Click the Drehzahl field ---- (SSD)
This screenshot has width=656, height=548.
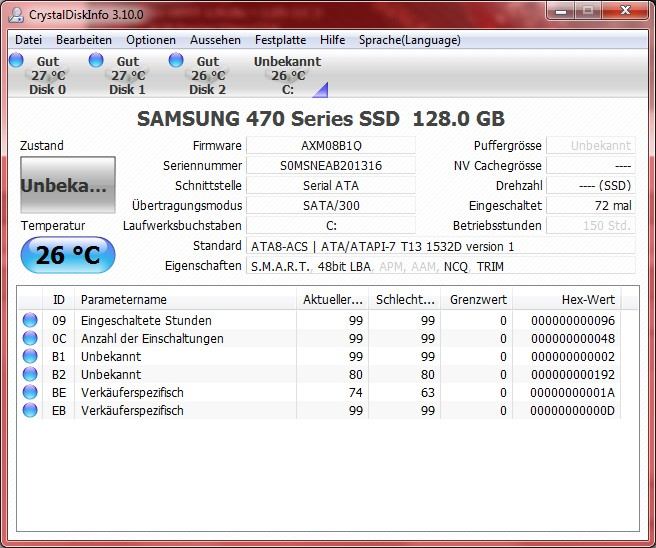coord(591,185)
